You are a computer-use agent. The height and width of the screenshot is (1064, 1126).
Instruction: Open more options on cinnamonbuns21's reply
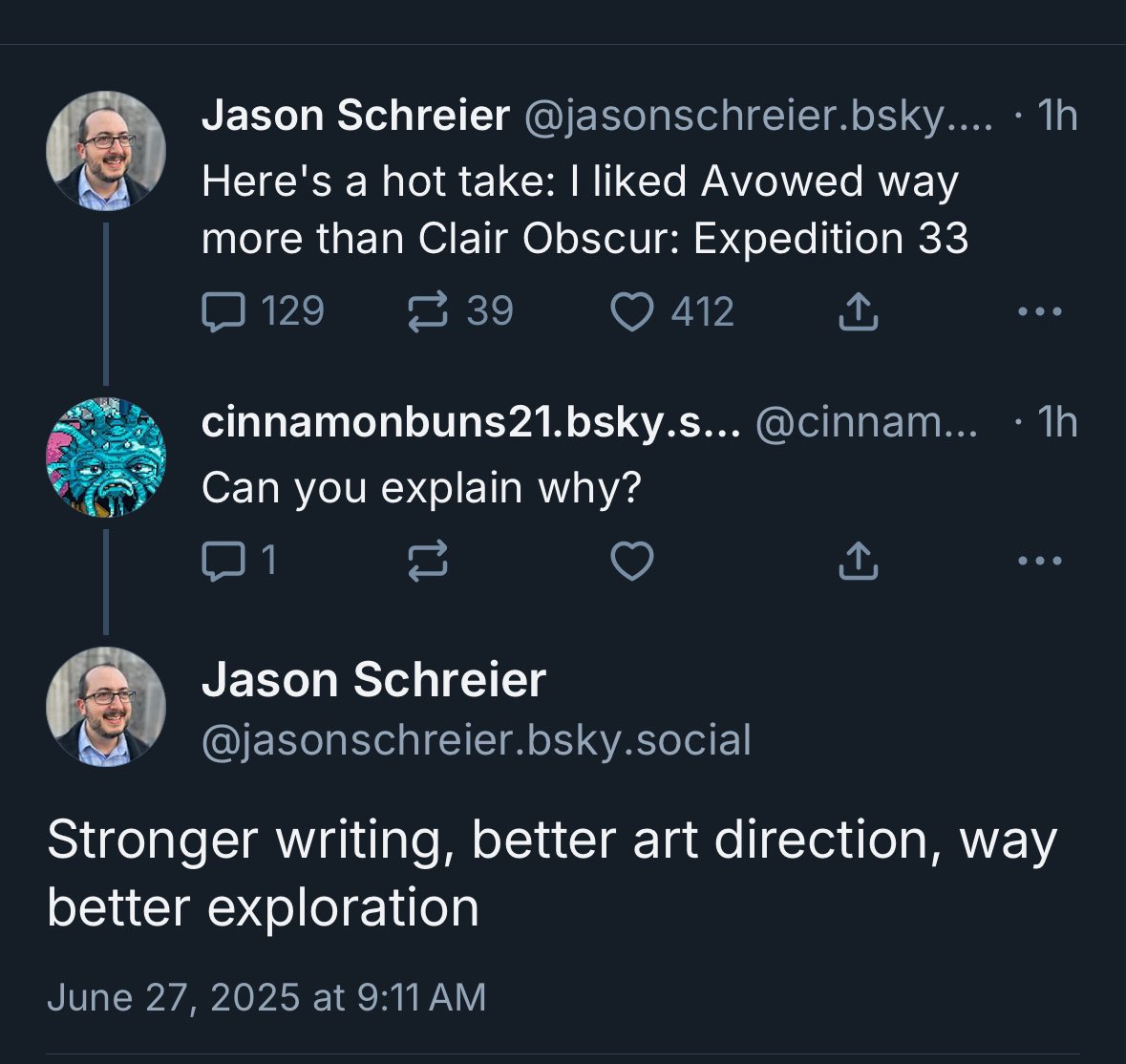pos(1039,562)
